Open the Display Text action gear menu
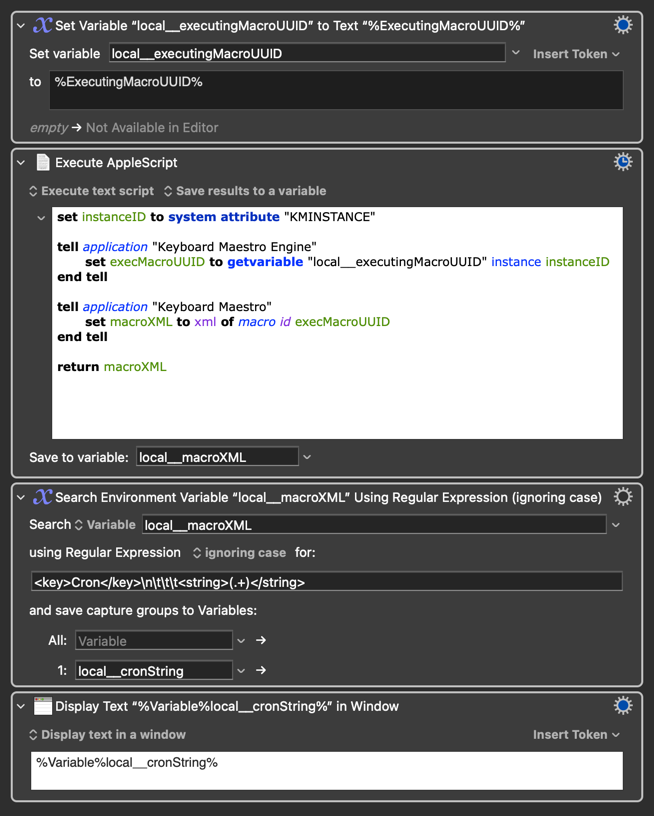This screenshot has width=654, height=816. coord(622,706)
